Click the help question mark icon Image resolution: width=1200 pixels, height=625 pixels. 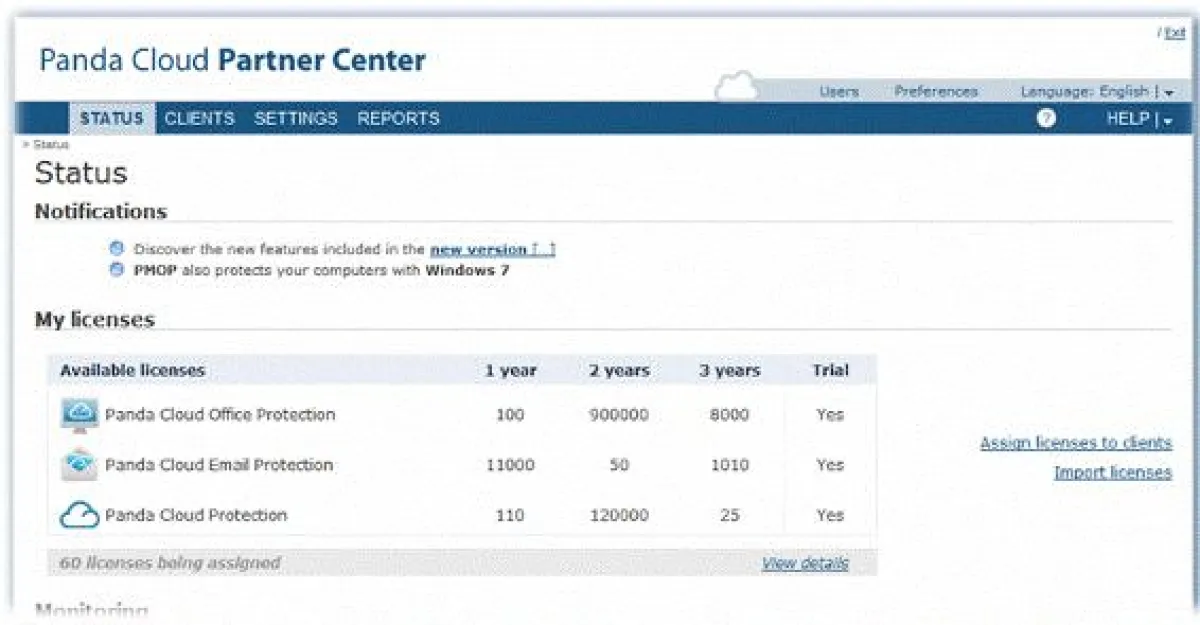(1046, 118)
